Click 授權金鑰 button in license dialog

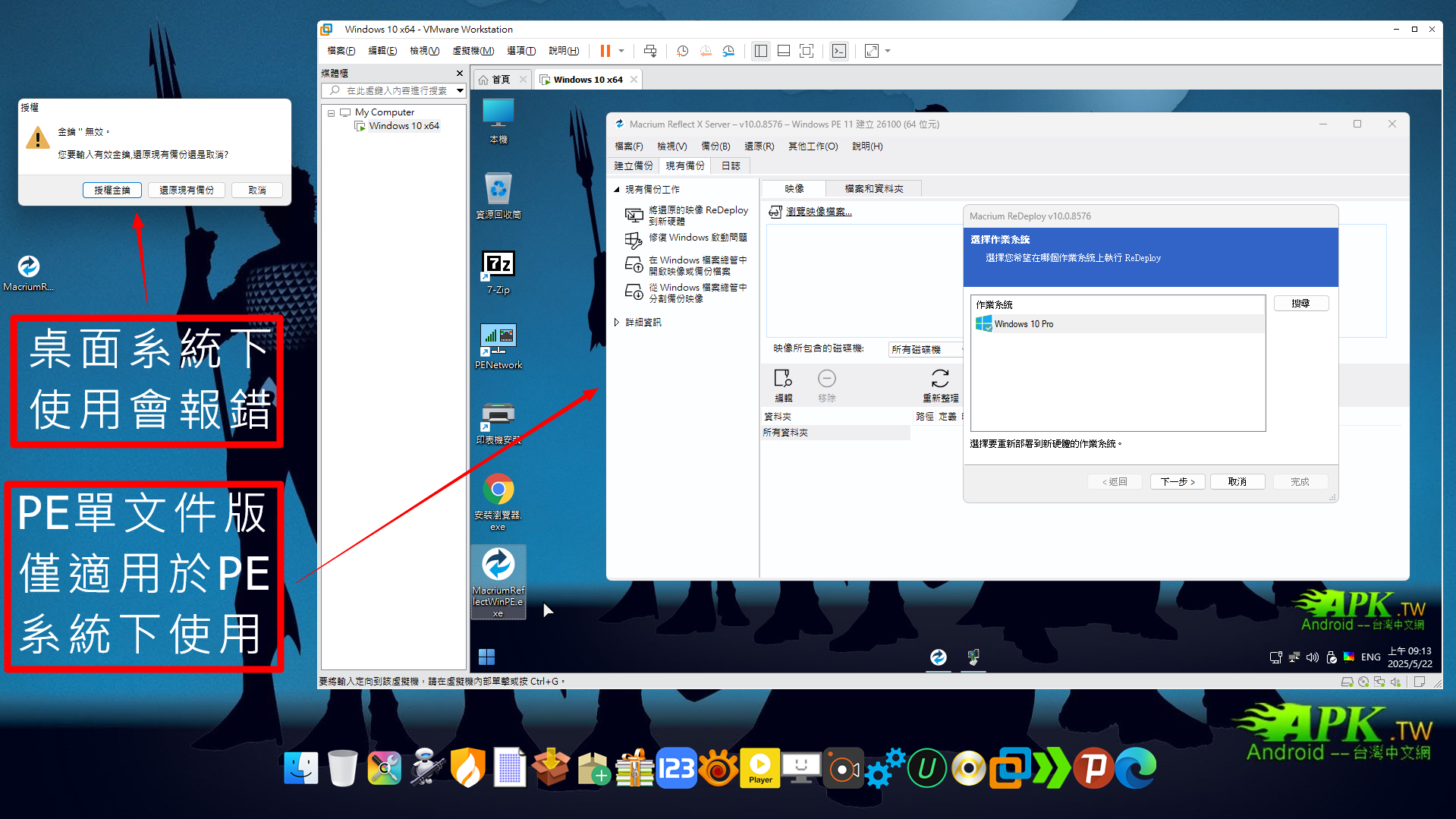[x=112, y=190]
